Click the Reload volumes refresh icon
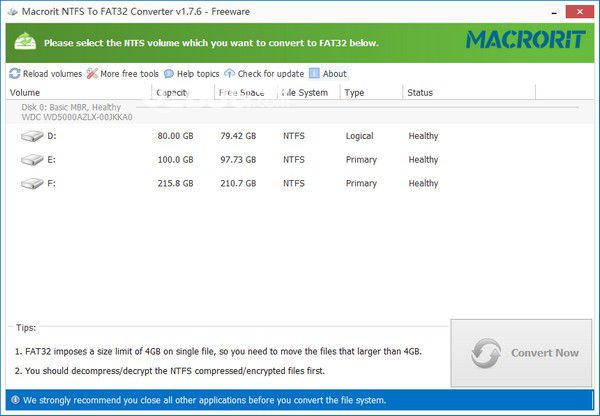Screen dimensions: 600x416 point(15,73)
